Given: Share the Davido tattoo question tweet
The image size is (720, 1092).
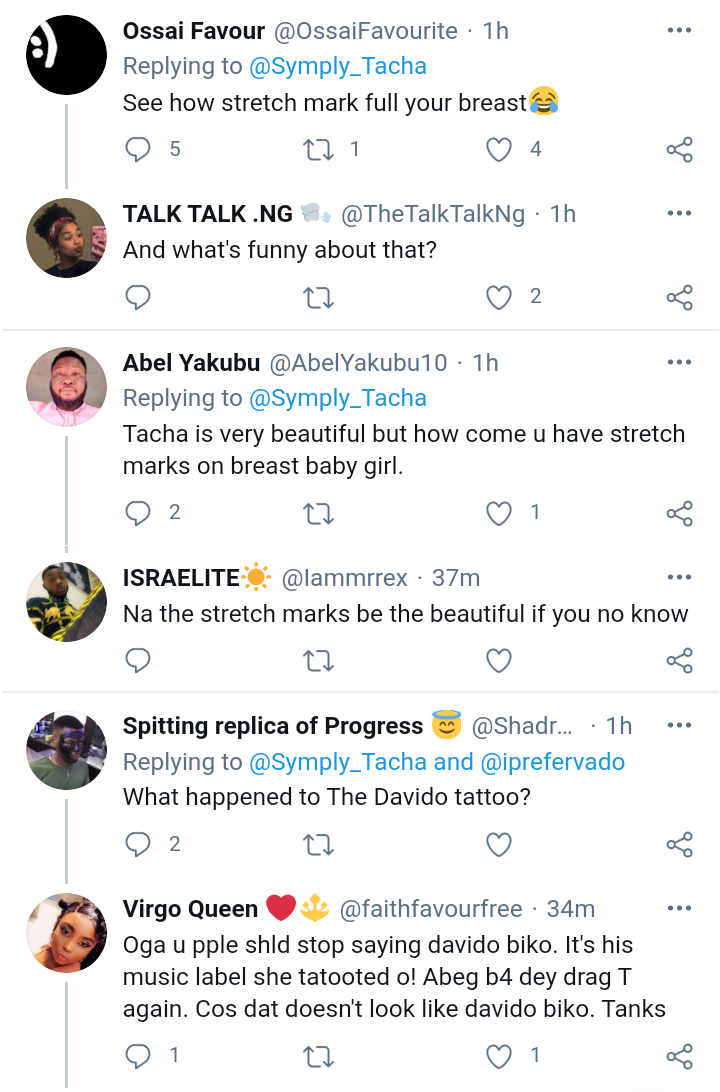Looking at the screenshot, I should click(680, 844).
